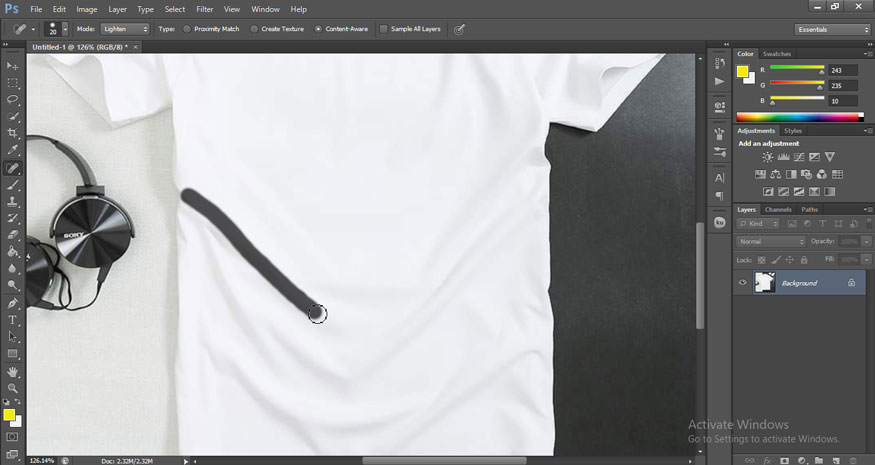This screenshot has width=875, height=465.
Task: Select the Crop tool
Action: point(12,133)
